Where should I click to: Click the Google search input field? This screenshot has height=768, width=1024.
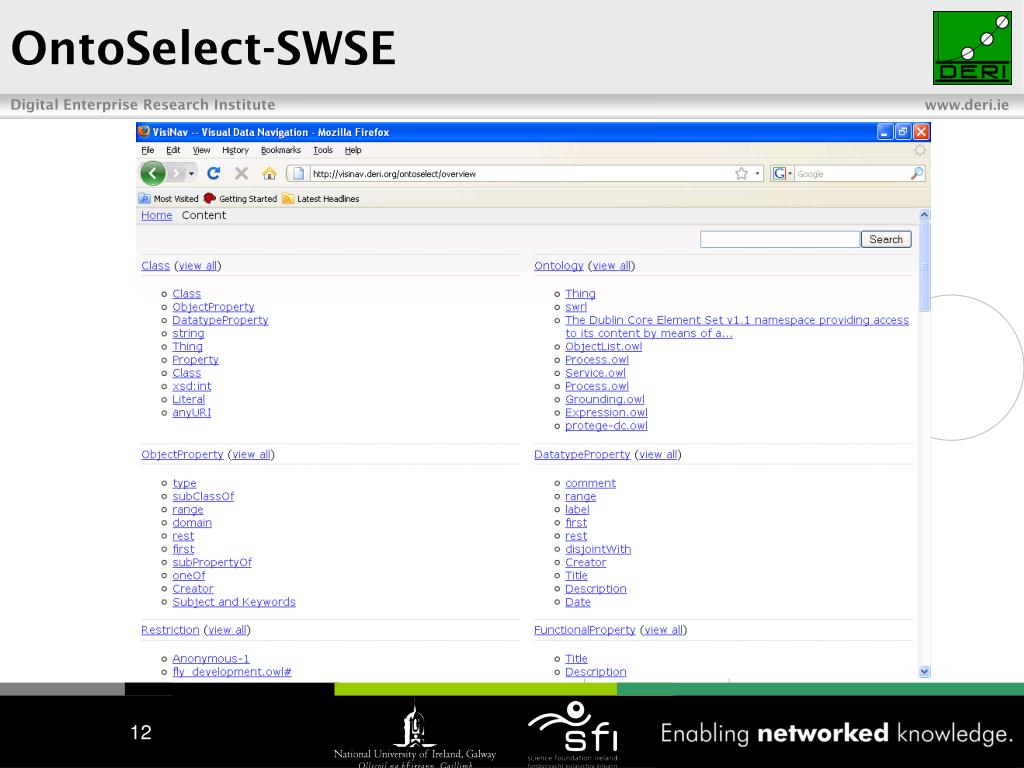tap(851, 174)
